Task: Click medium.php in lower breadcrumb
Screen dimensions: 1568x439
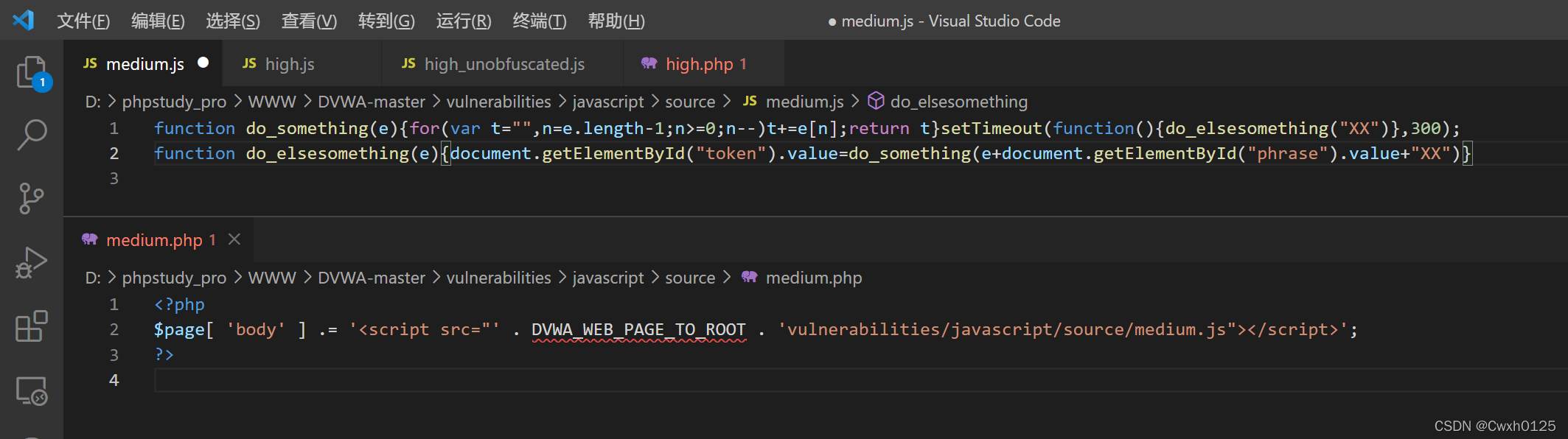Action: (813, 278)
